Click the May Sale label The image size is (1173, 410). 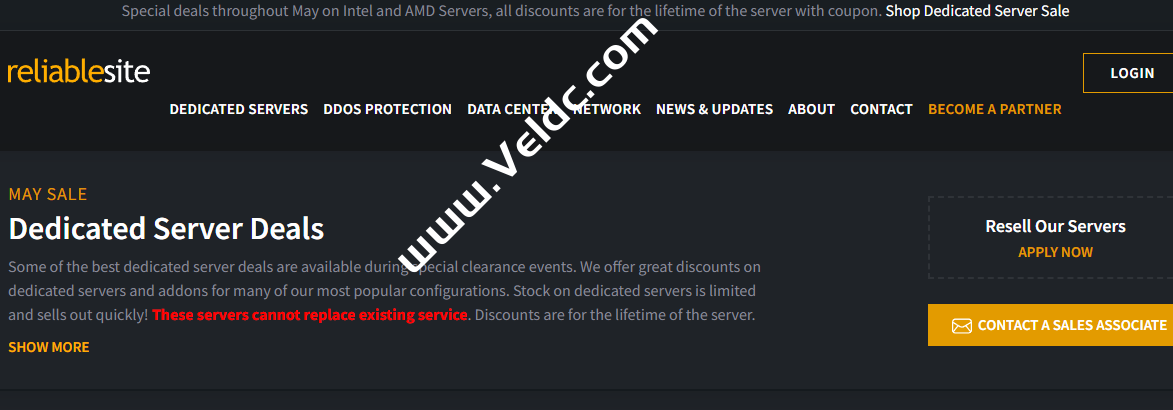click(48, 195)
